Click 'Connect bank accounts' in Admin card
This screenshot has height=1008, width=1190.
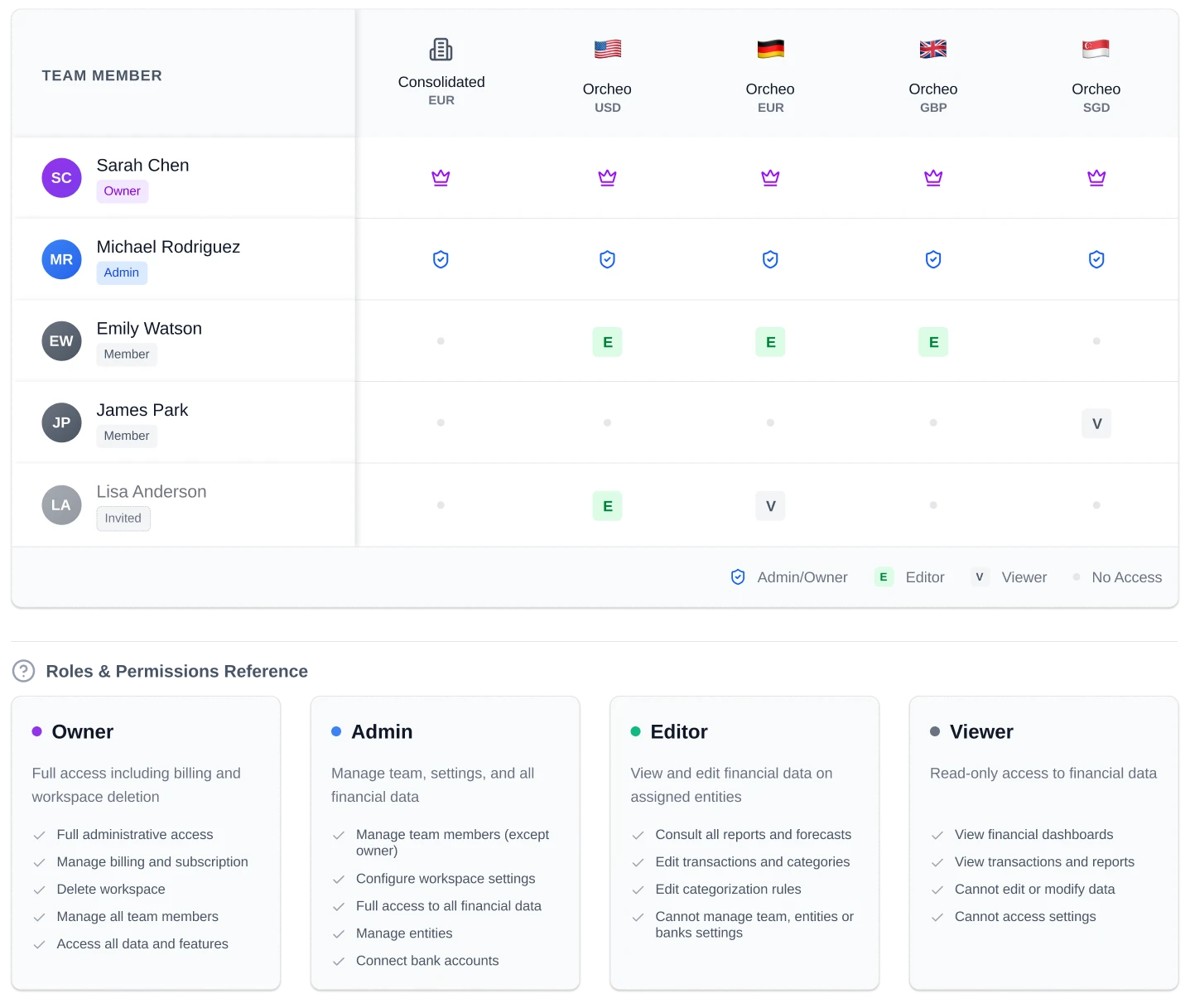pyautogui.click(x=427, y=961)
